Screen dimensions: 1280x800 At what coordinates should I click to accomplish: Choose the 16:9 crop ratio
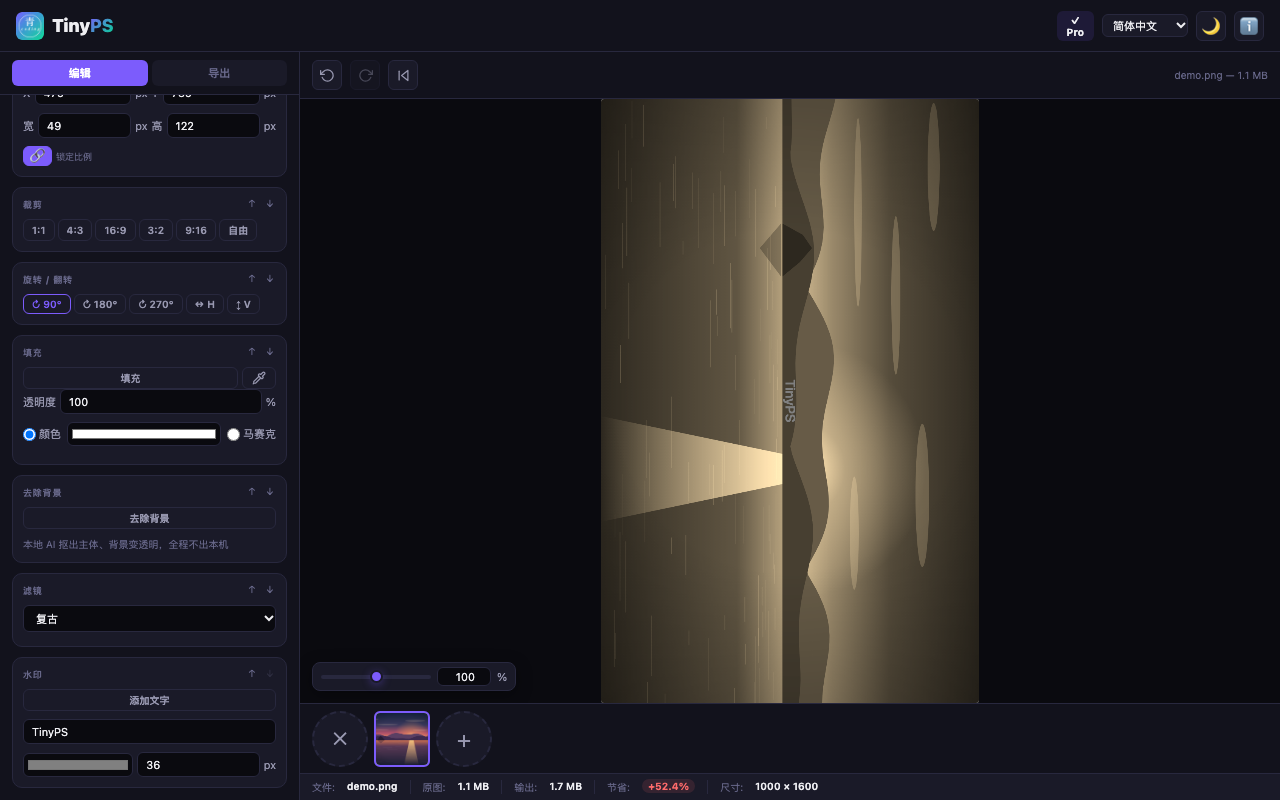point(115,230)
